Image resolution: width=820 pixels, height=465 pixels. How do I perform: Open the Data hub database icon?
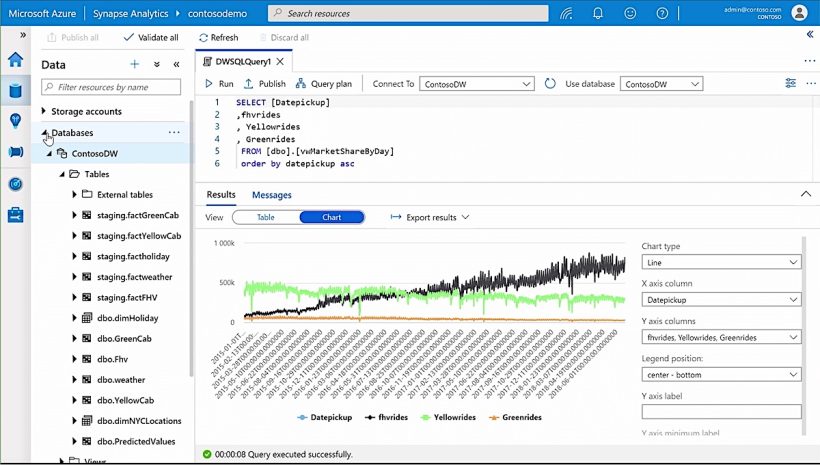[15, 91]
